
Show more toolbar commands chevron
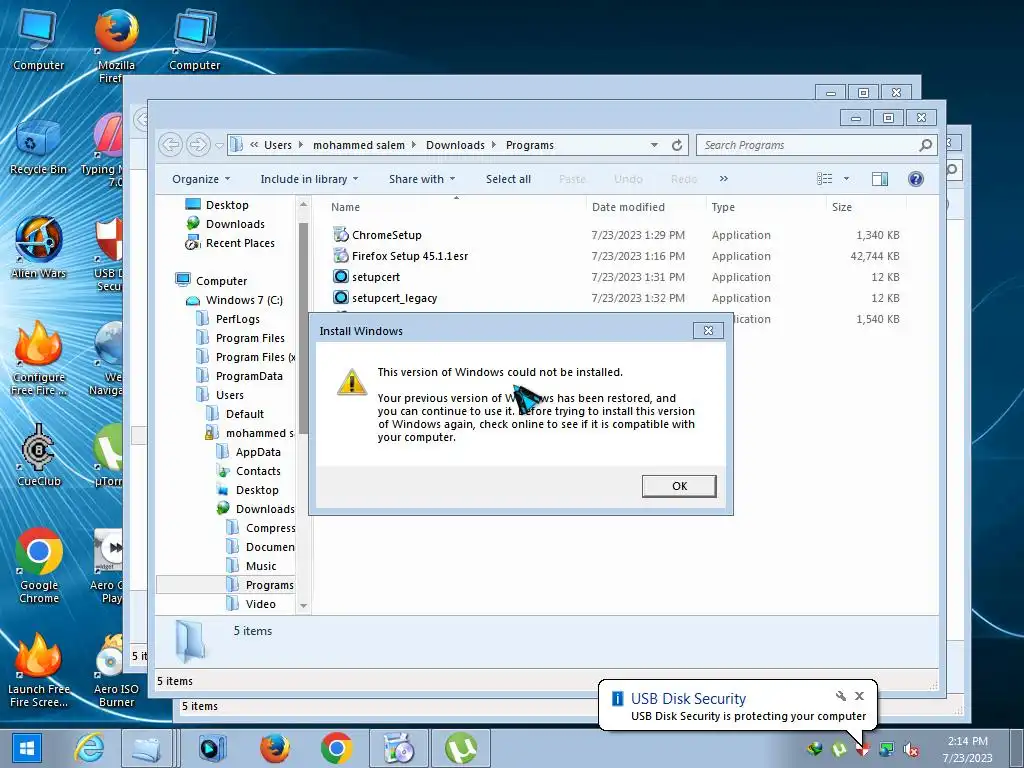click(x=724, y=178)
